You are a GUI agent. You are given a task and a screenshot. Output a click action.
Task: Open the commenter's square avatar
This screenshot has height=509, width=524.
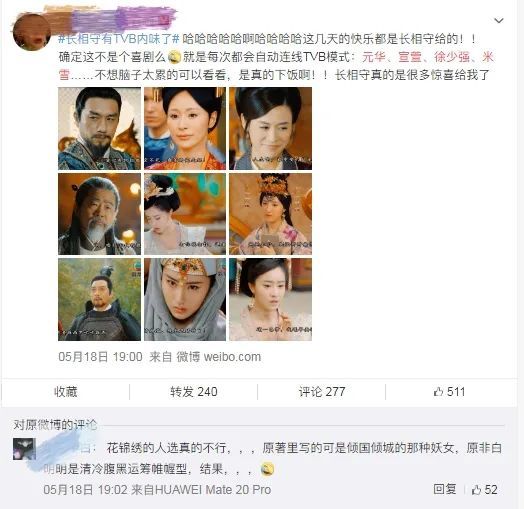(24, 449)
